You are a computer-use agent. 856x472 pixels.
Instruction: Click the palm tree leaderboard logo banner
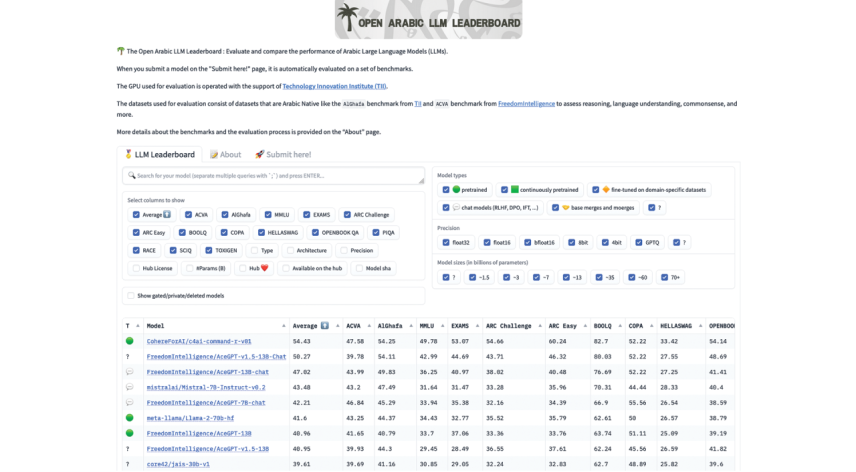[x=429, y=20]
